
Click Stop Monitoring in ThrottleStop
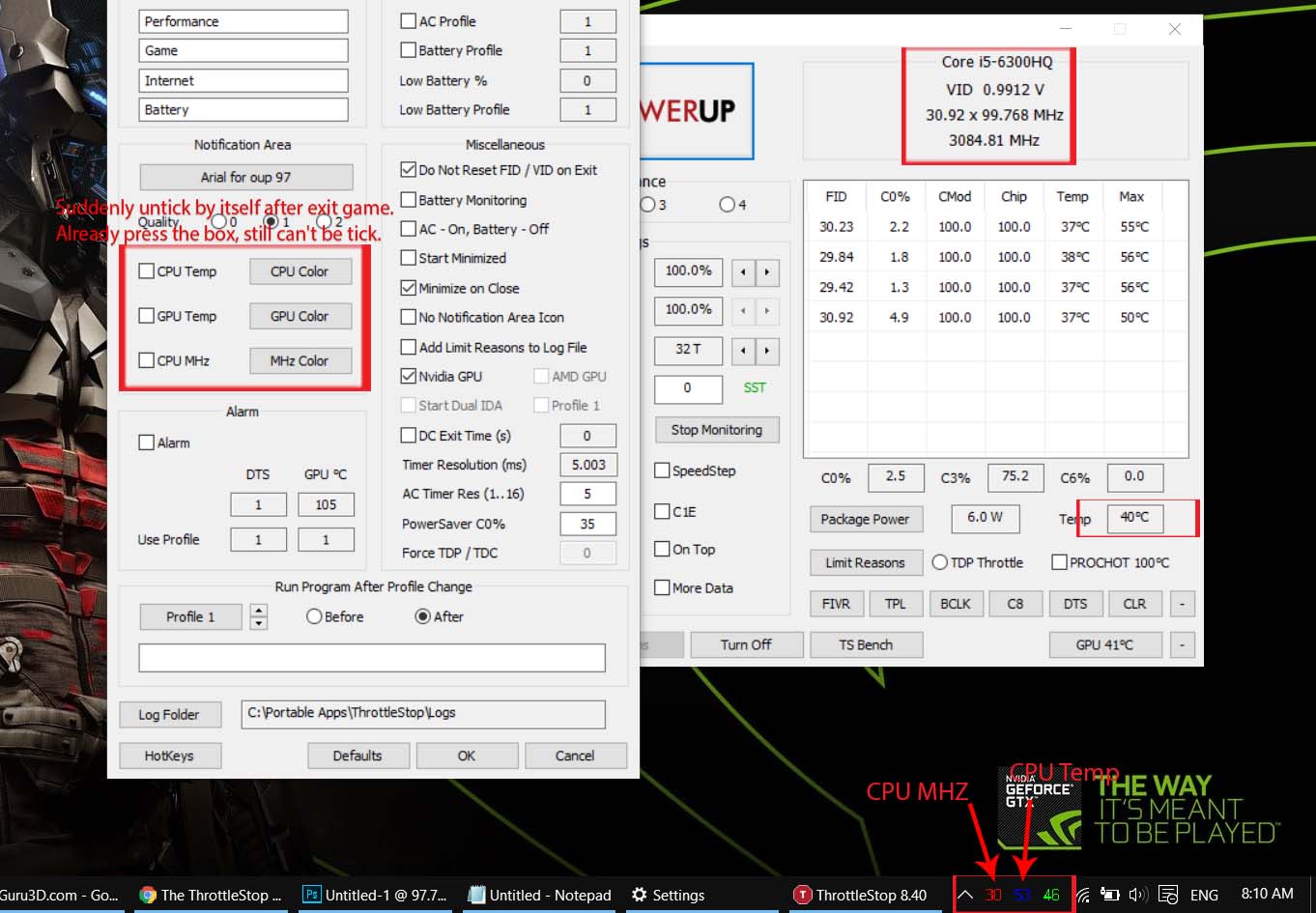[x=717, y=430]
